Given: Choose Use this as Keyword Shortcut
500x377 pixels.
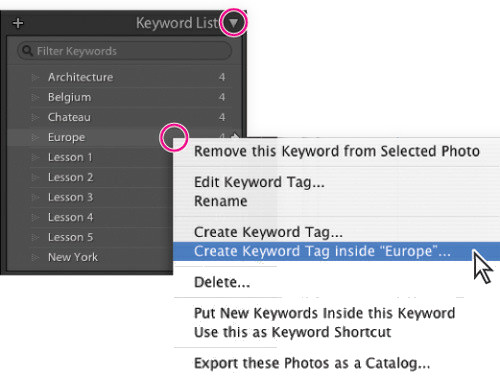Looking at the screenshot, I should coord(292,332).
